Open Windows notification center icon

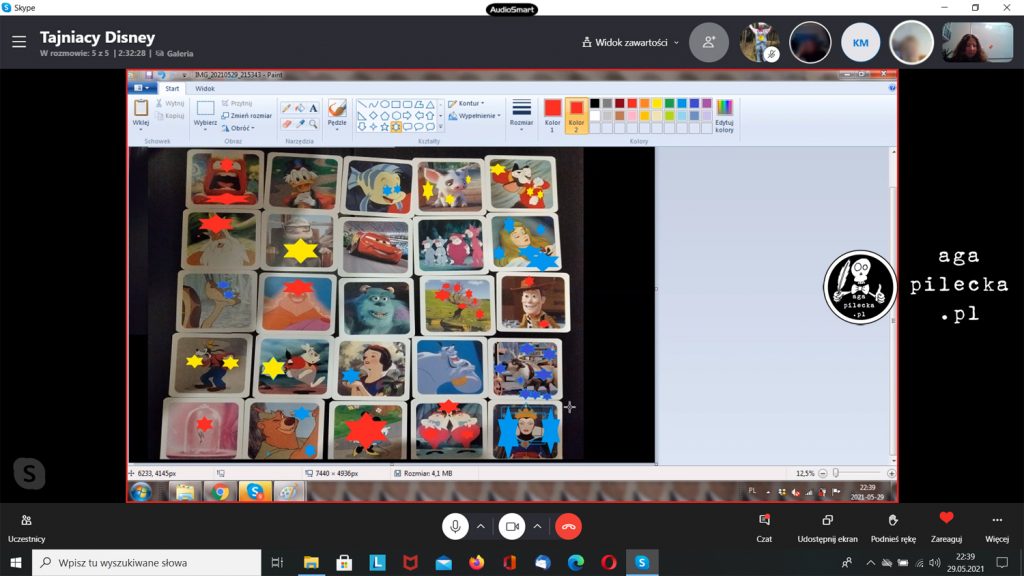[1002, 562]
